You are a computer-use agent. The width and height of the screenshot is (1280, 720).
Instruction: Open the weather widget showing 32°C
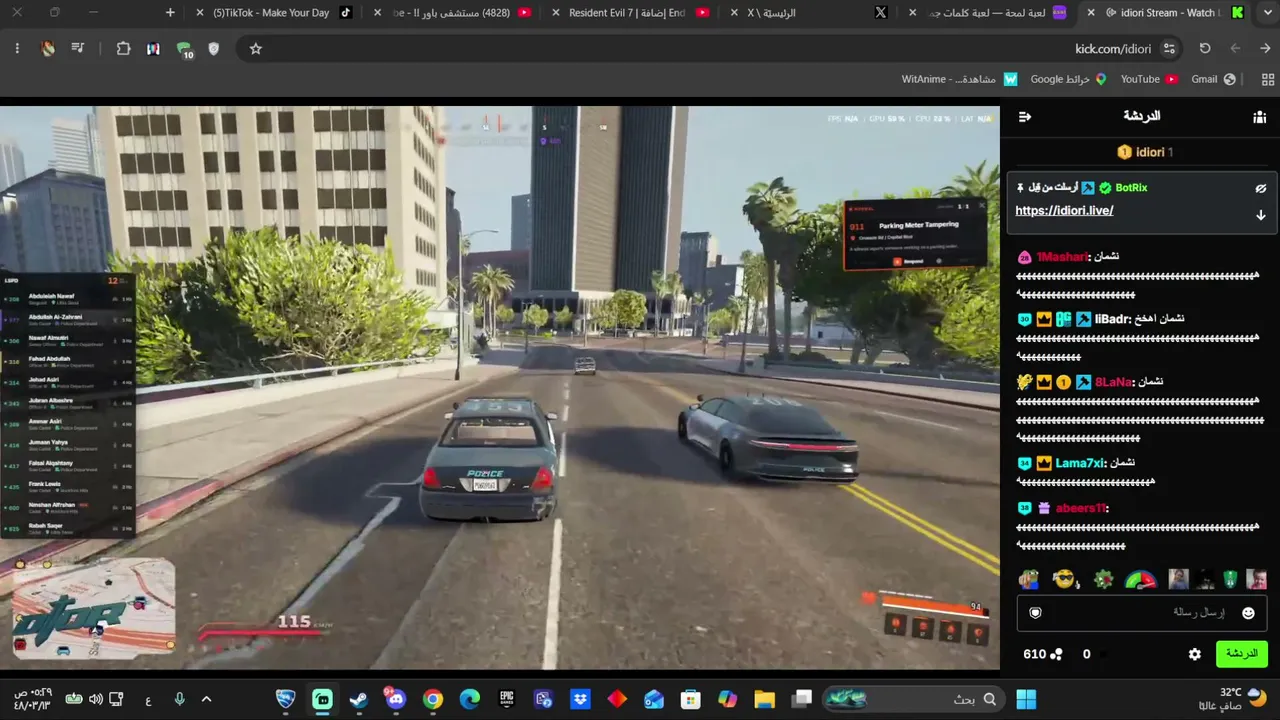point(1229,698)
